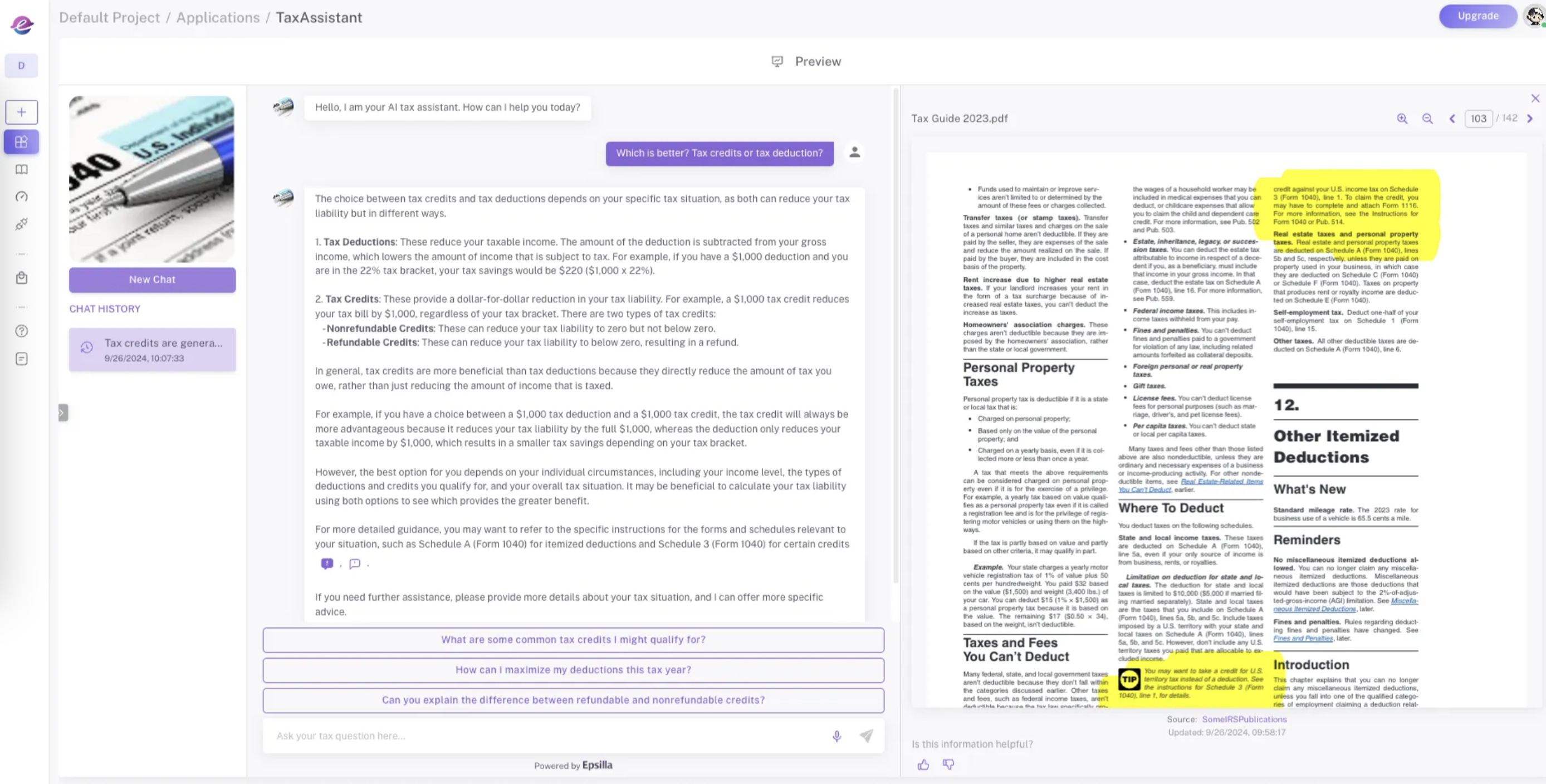
Task: Zoom out of the PDF document
Action: point(1427,119)
